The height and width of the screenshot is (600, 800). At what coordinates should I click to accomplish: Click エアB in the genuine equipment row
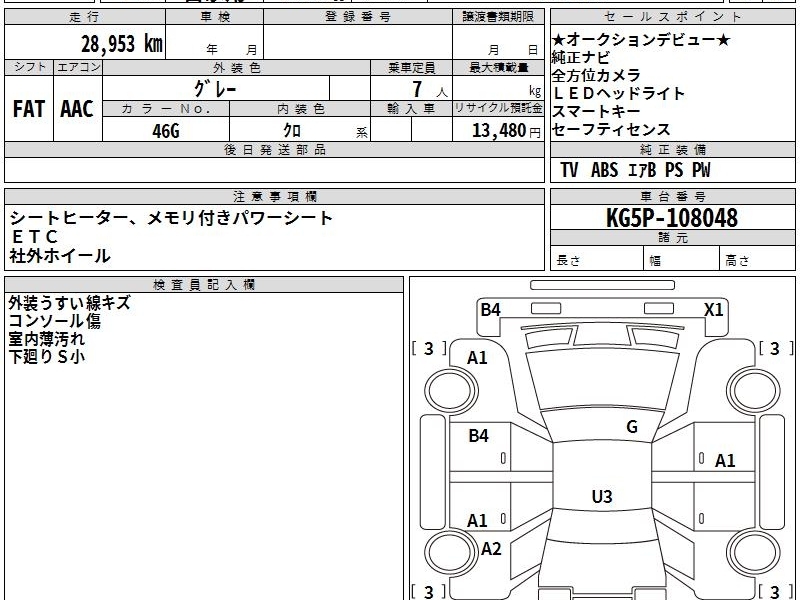642,170
